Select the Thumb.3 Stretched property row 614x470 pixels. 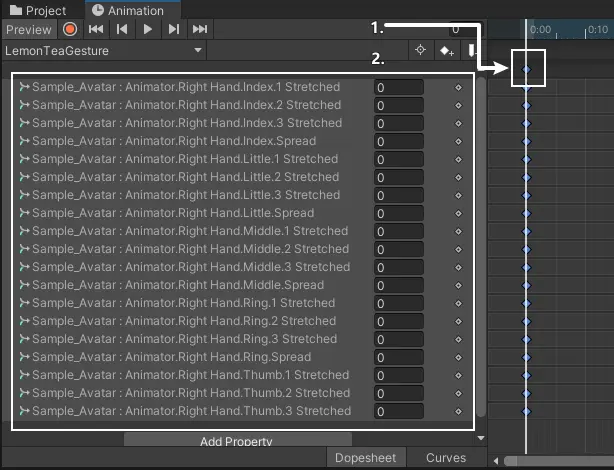click(243, 411)
